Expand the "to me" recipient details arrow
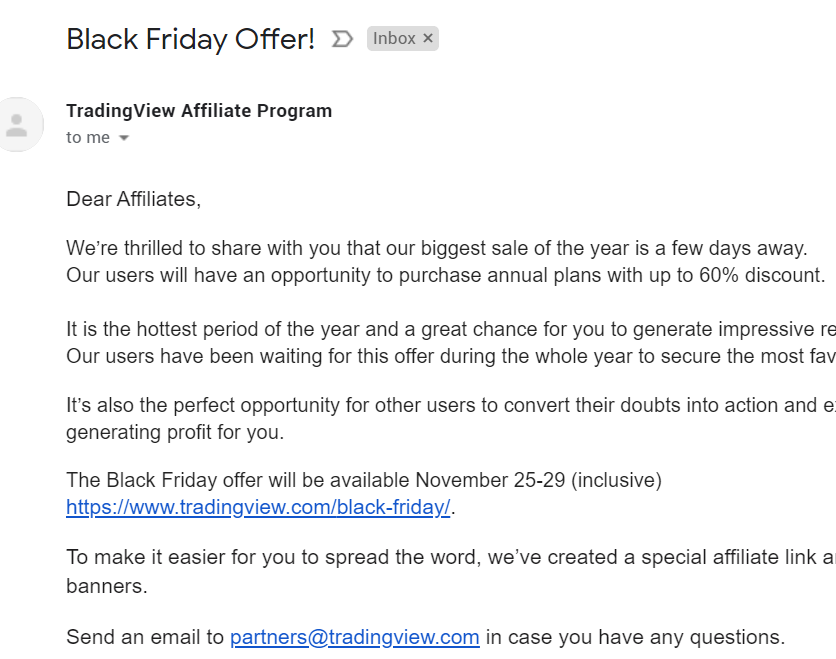This screenshot has width=836, height=659. 124,138
